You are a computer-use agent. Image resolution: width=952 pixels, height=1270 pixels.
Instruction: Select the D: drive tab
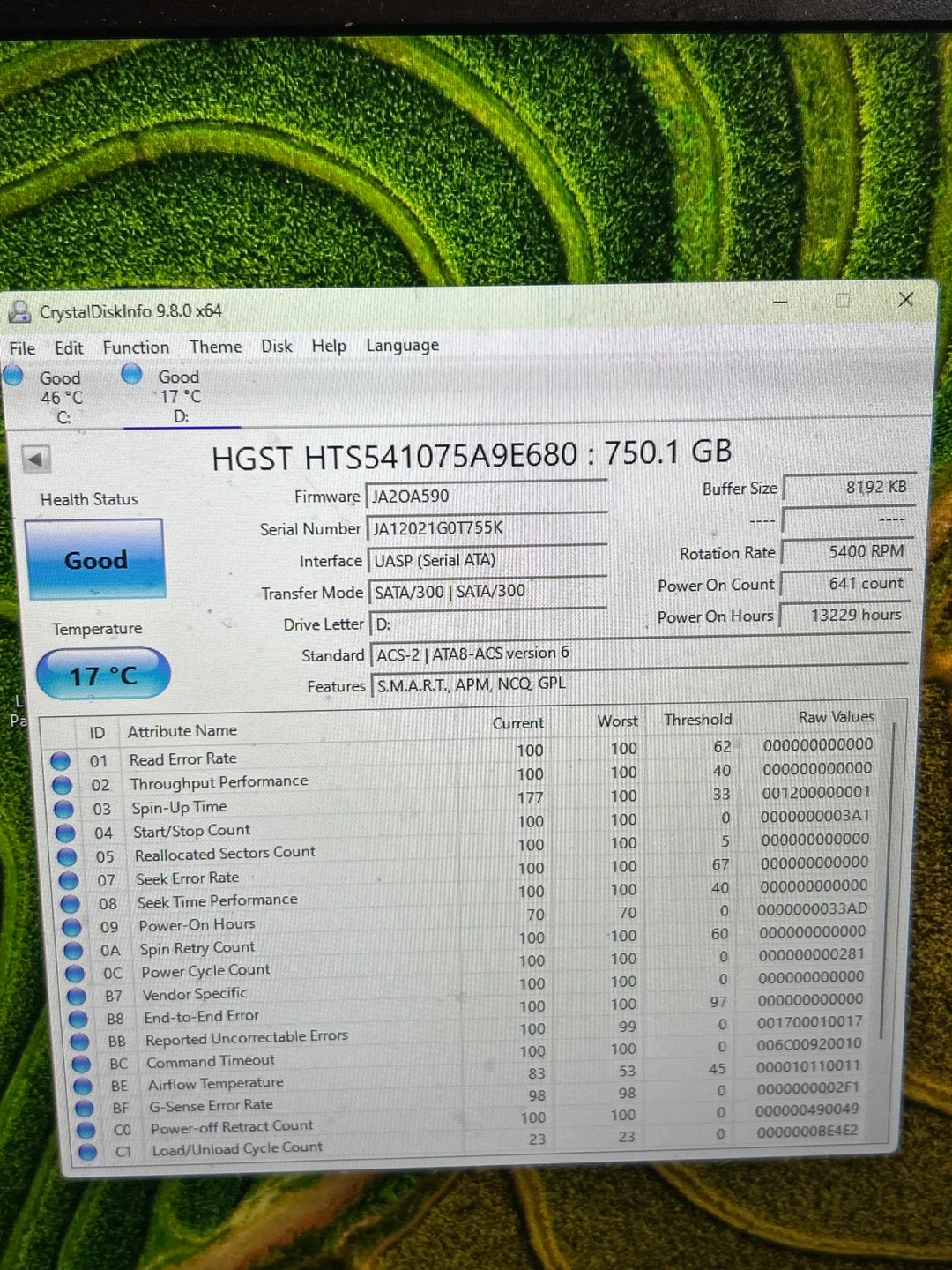pos(179,396)
